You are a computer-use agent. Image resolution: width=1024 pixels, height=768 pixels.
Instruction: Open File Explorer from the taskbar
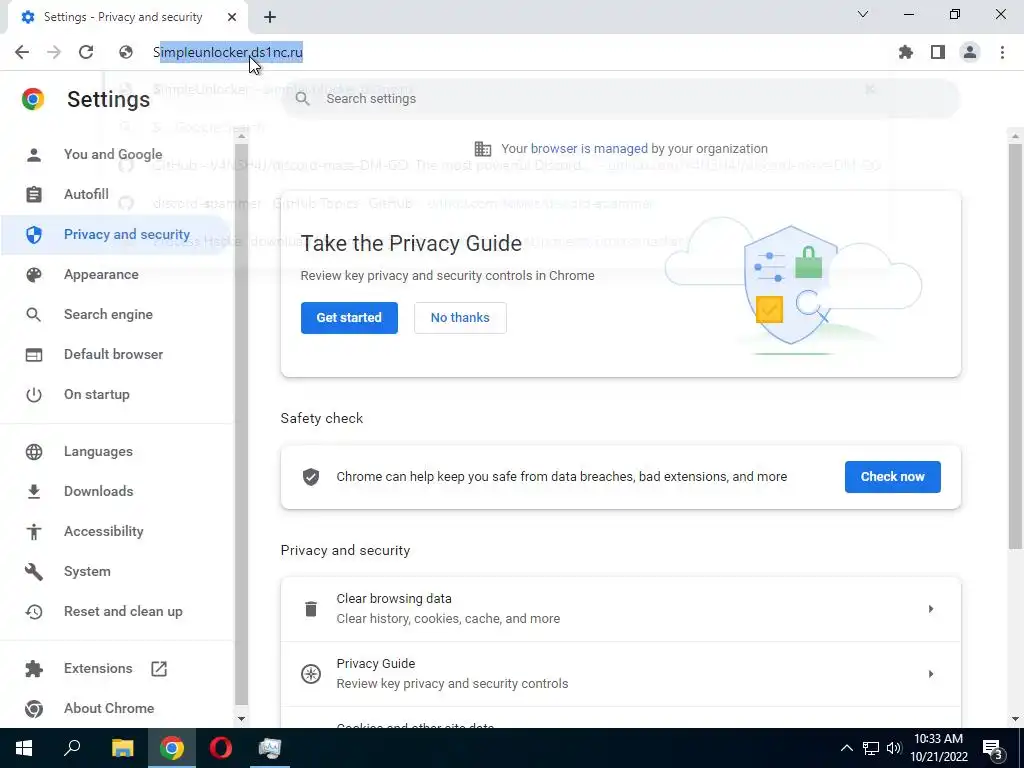click(x=122, y=748)
